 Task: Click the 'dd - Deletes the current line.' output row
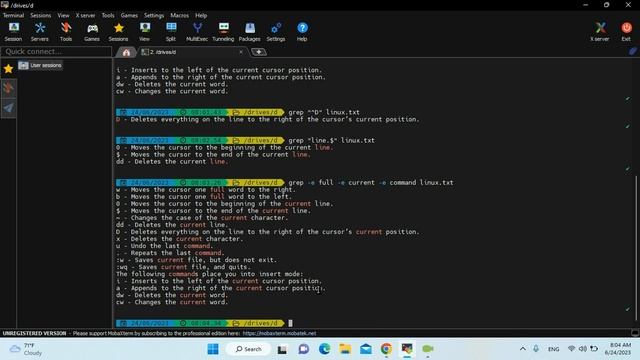pyautogui.click(x=171, y=225)
